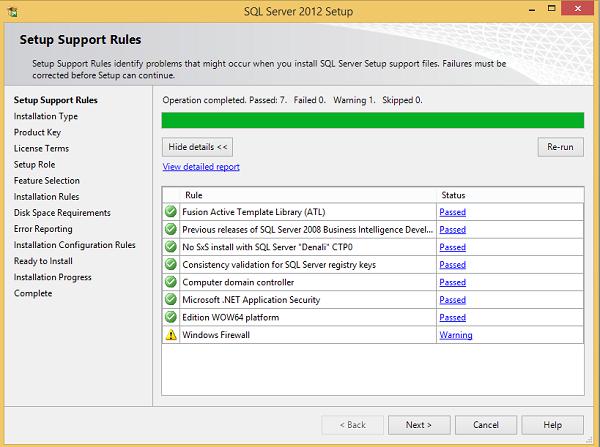Click yellow warning icon for Windows Firewall
This screenshot has width=600, height=447.
pos(171,334)
